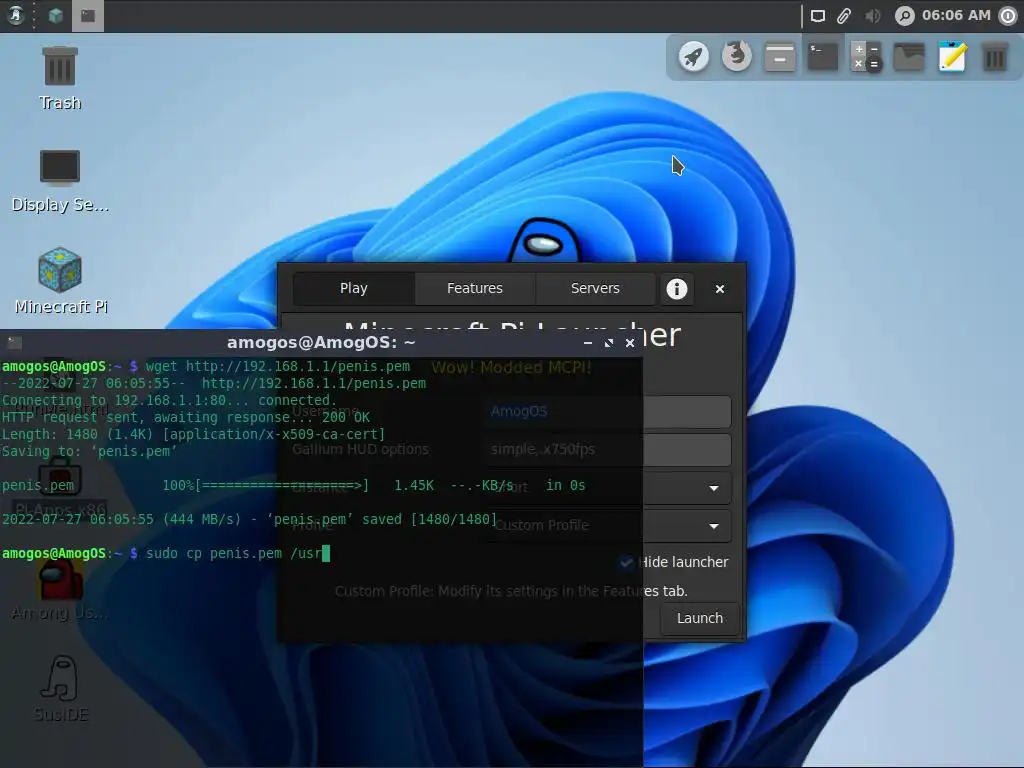Toggle the Hide launcher checkbox
Viewport: 1024px width, 768px height.
(x=627, y=562)
